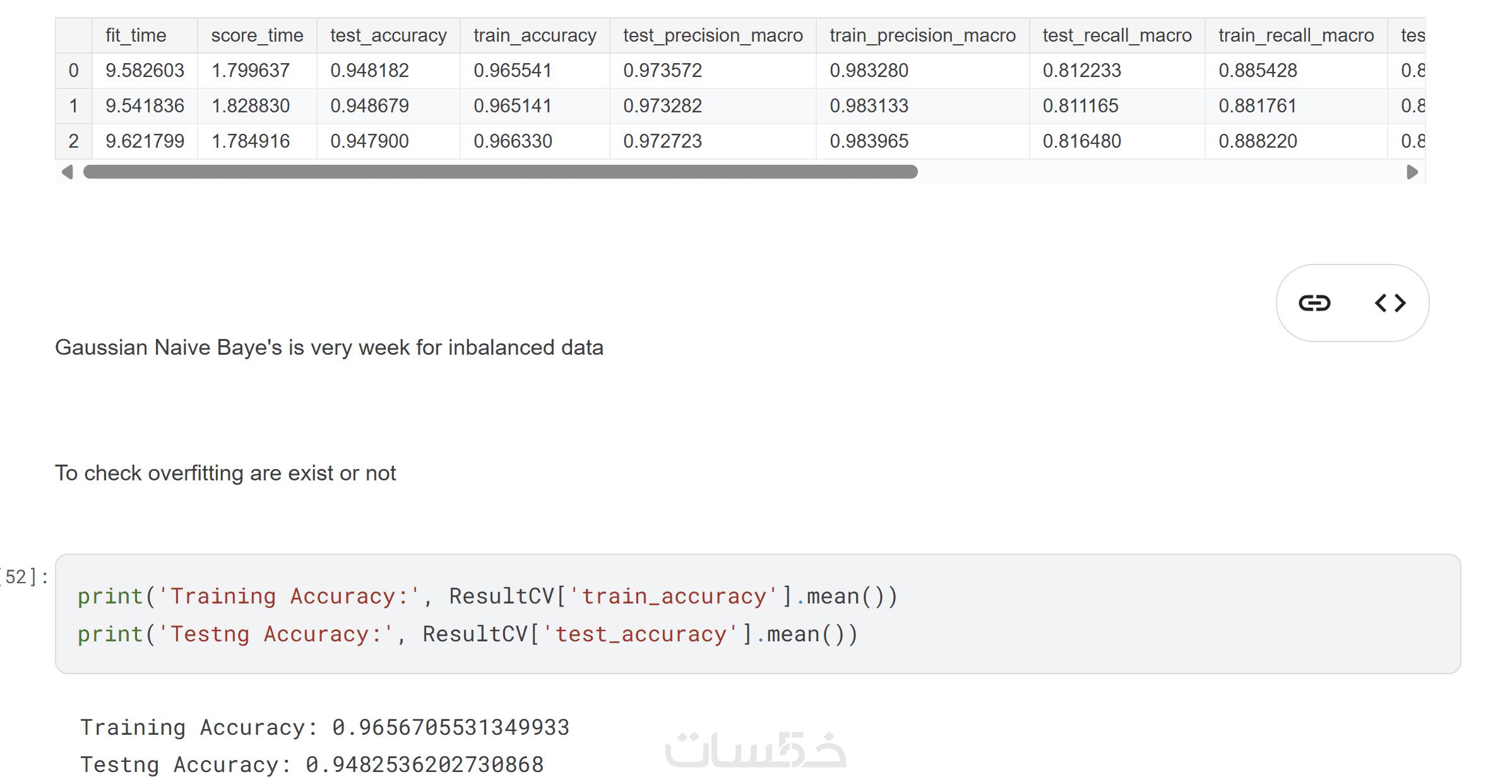
Task: Click the train_accuracy column header
Action: pos(535,35)
